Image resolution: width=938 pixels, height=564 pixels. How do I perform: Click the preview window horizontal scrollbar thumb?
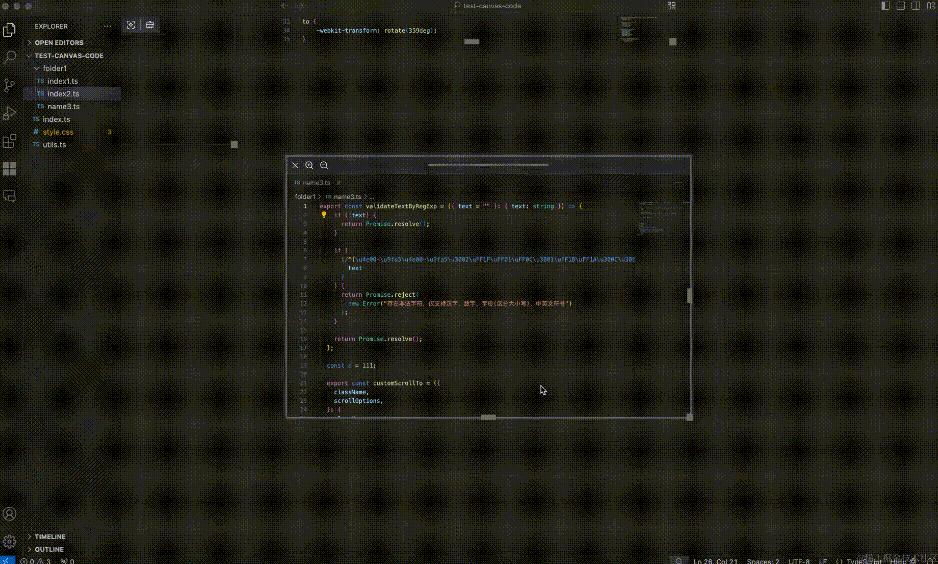tap(488, 417)
